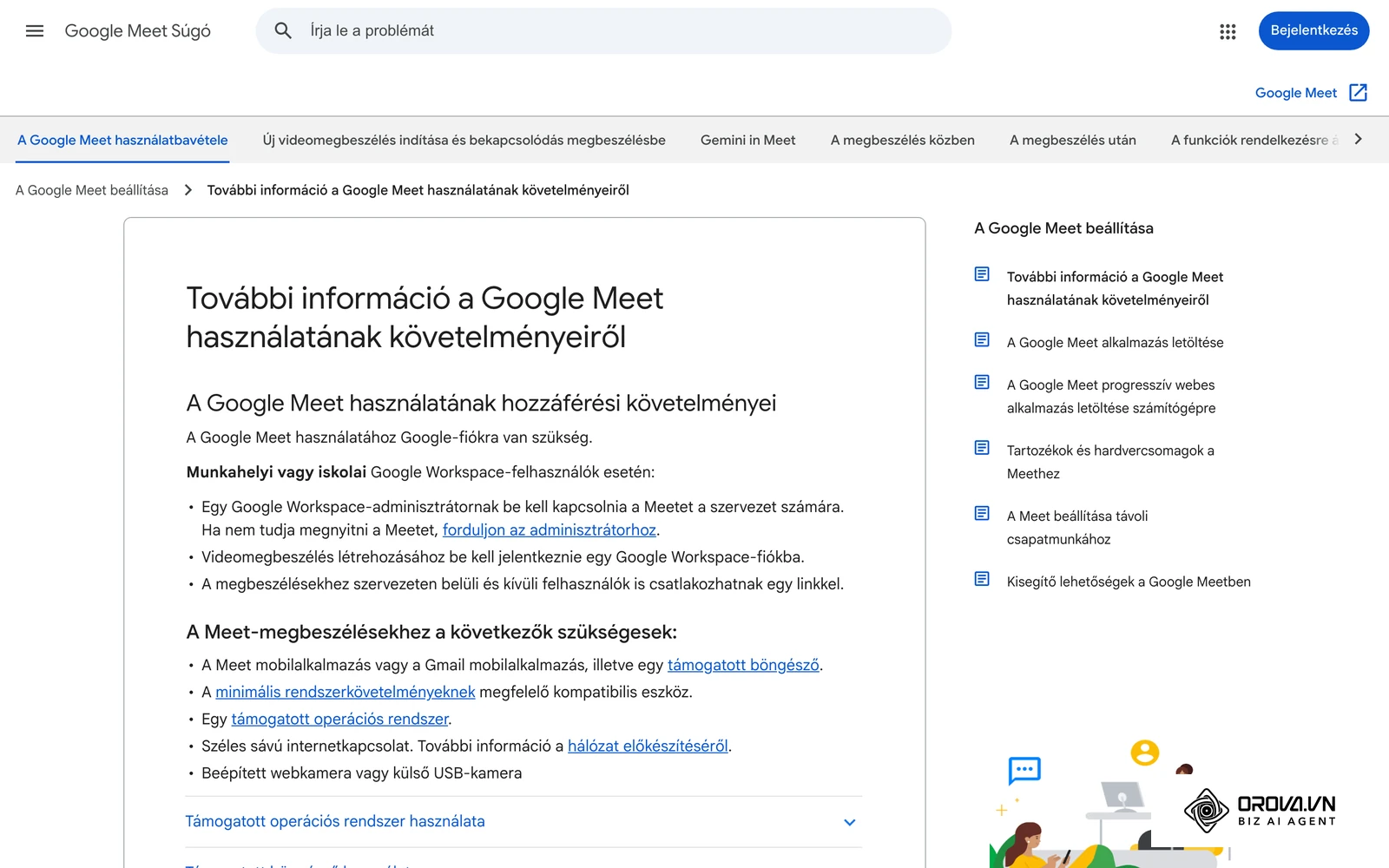Screen dimensions: 1389x868
Task: Open A megbeszélés közben tab
Action: (x=903, y=140)
